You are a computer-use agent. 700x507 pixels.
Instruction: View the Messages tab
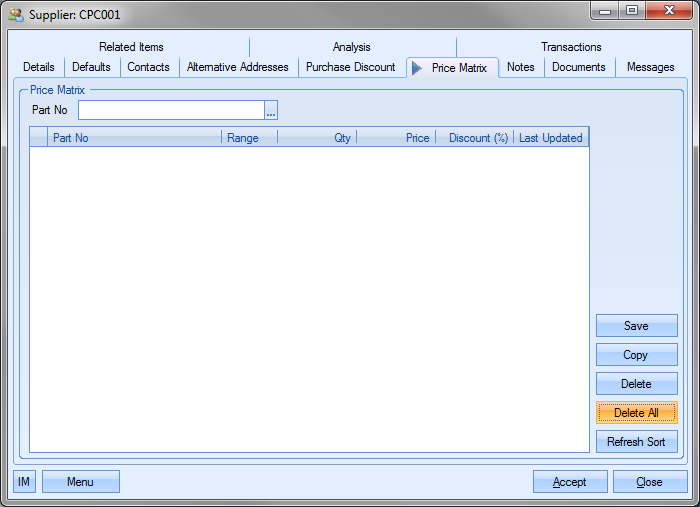[650, 67]
